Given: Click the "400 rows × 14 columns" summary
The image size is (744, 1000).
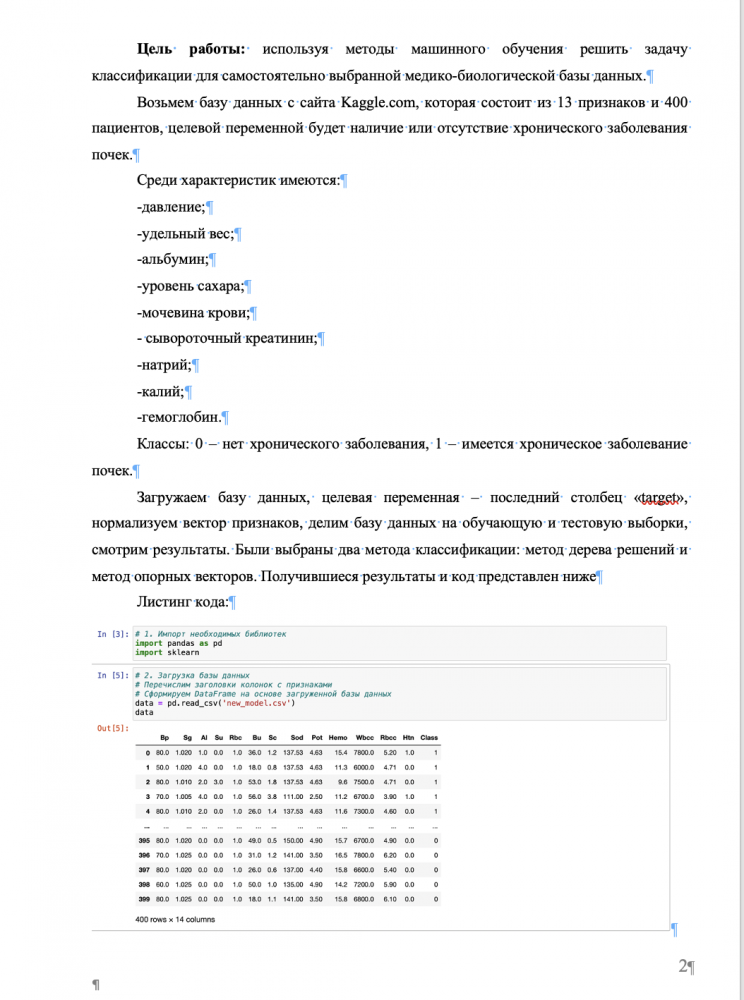Looking at the screenshot, I should coord(175,920).
